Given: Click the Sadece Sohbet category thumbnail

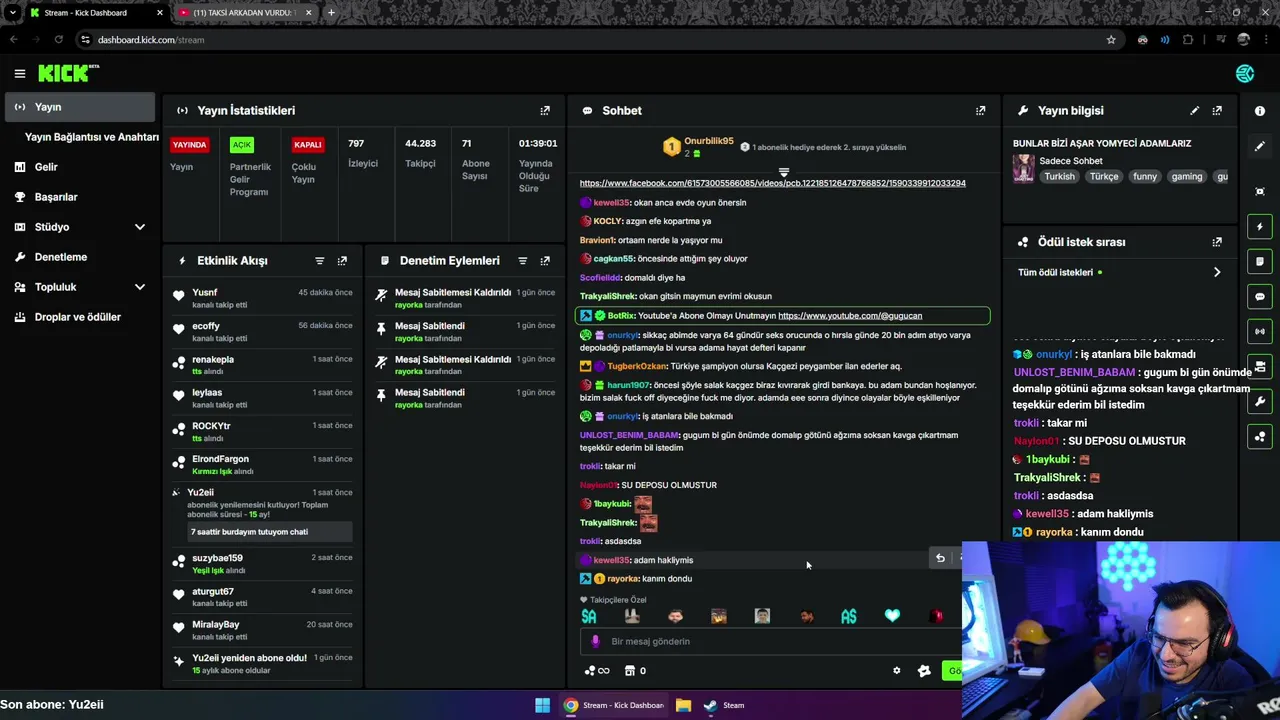Looking at the screenshot, I should click(x=1023, y=168).
